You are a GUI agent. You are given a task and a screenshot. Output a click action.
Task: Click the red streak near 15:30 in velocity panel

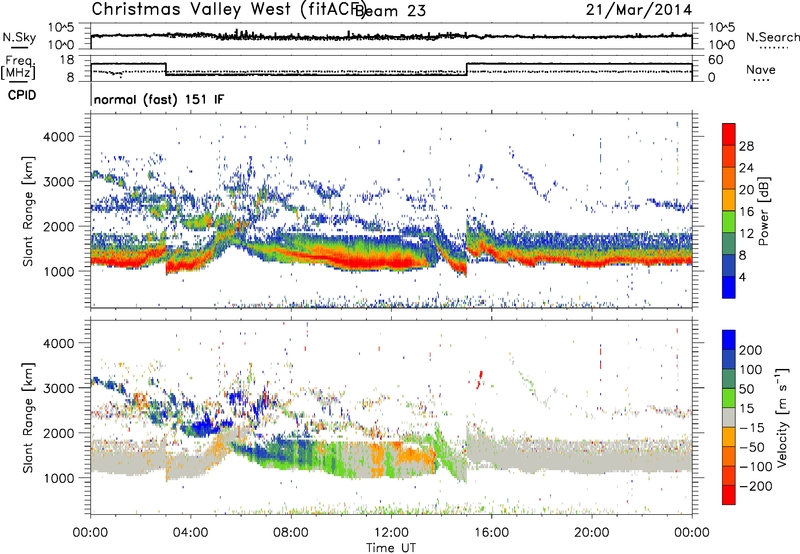(480, 380)
